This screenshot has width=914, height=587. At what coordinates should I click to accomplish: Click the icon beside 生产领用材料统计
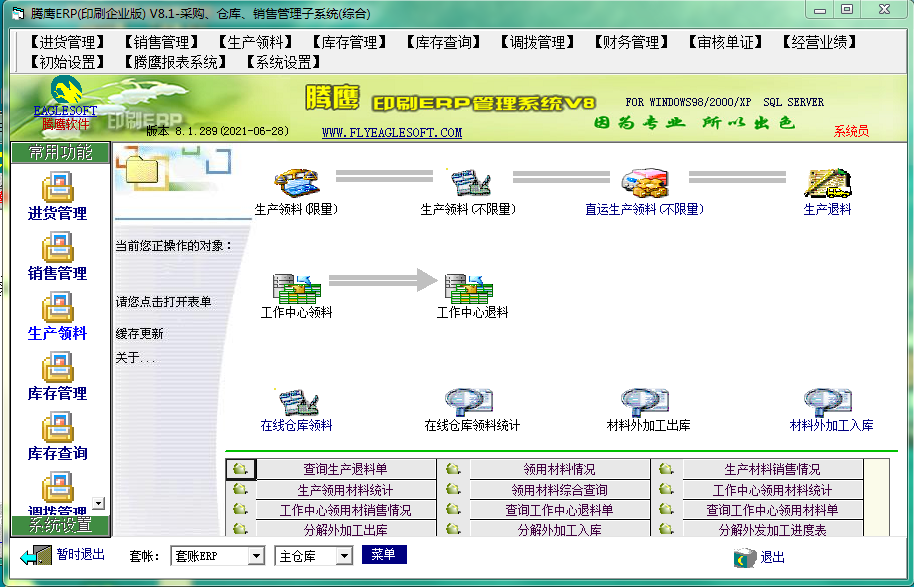tap(240, 489)
